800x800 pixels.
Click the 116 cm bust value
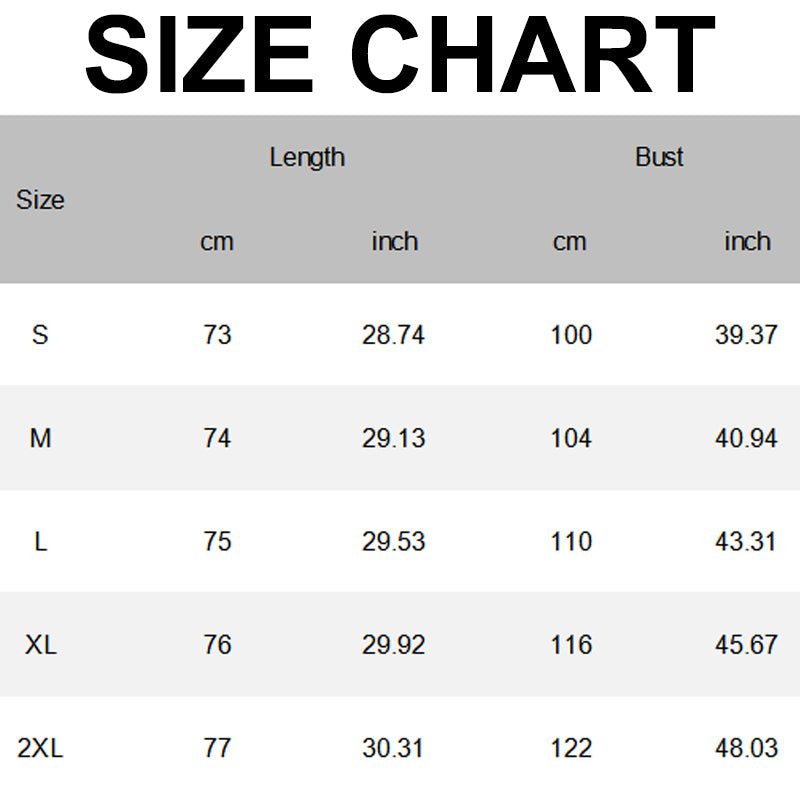pyautogui.click(x=571, y=645)
